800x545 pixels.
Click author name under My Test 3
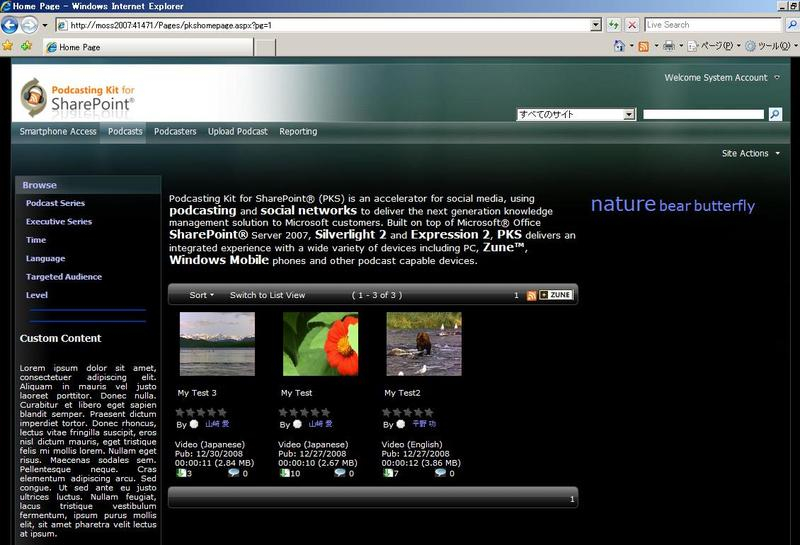pyautogui.click(x=217, y=424)
